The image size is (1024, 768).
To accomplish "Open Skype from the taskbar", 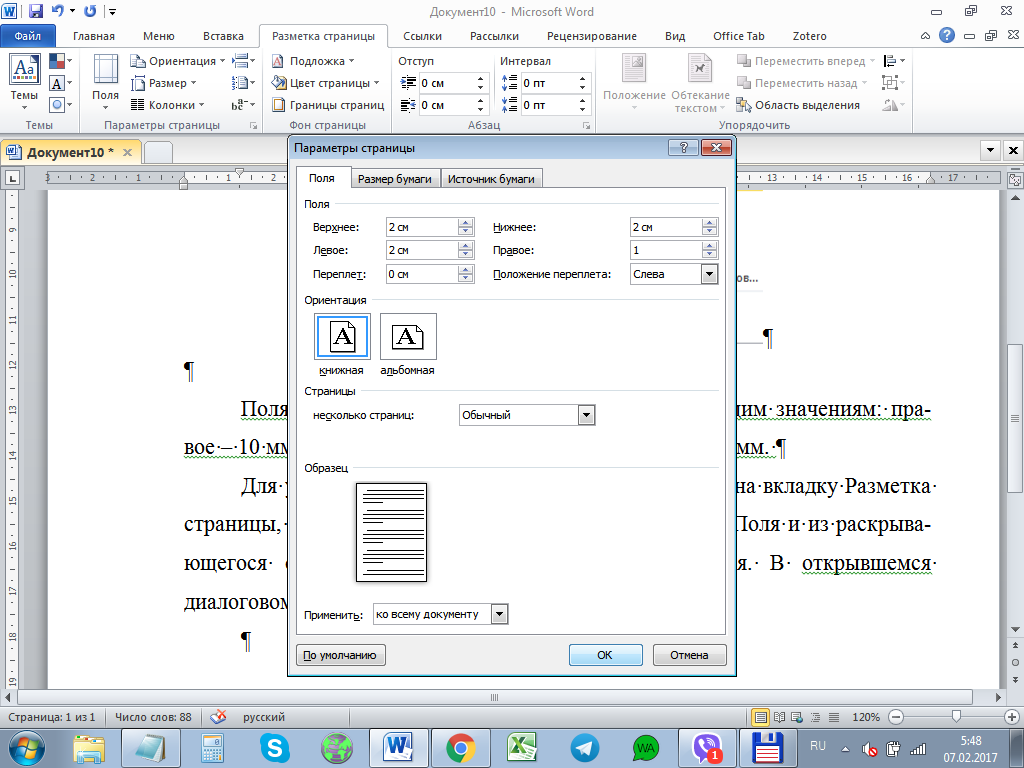I will coord(275,748).
